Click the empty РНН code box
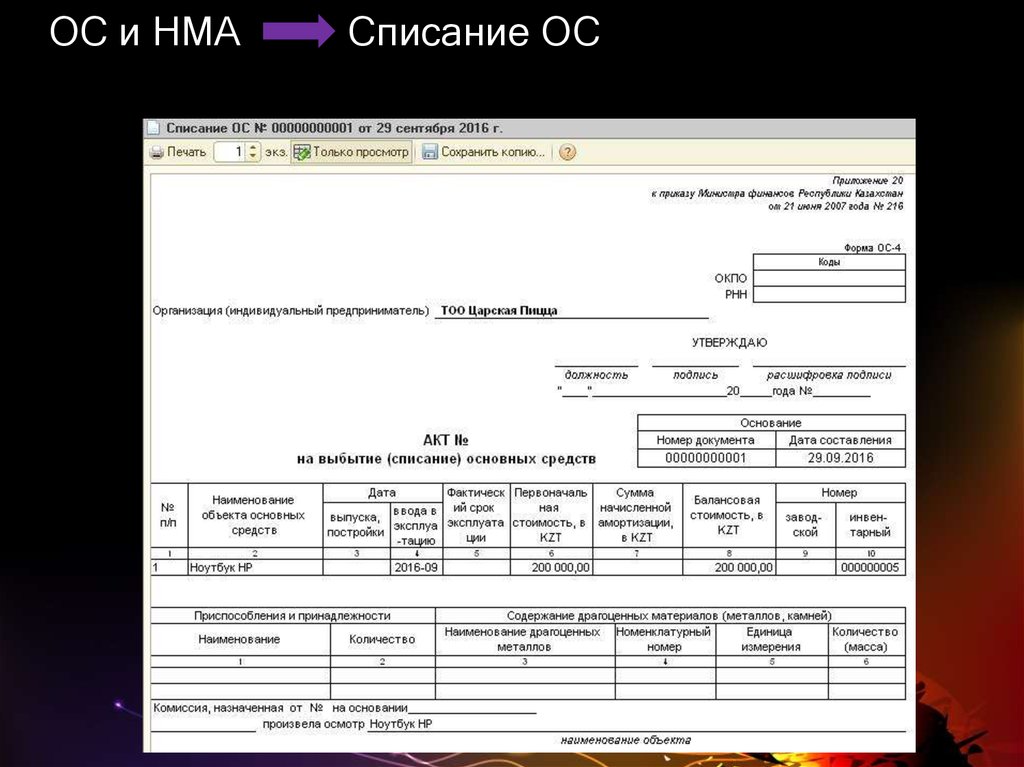Image resolution: width=1024 pixels, height=767 pixels. 829,295
